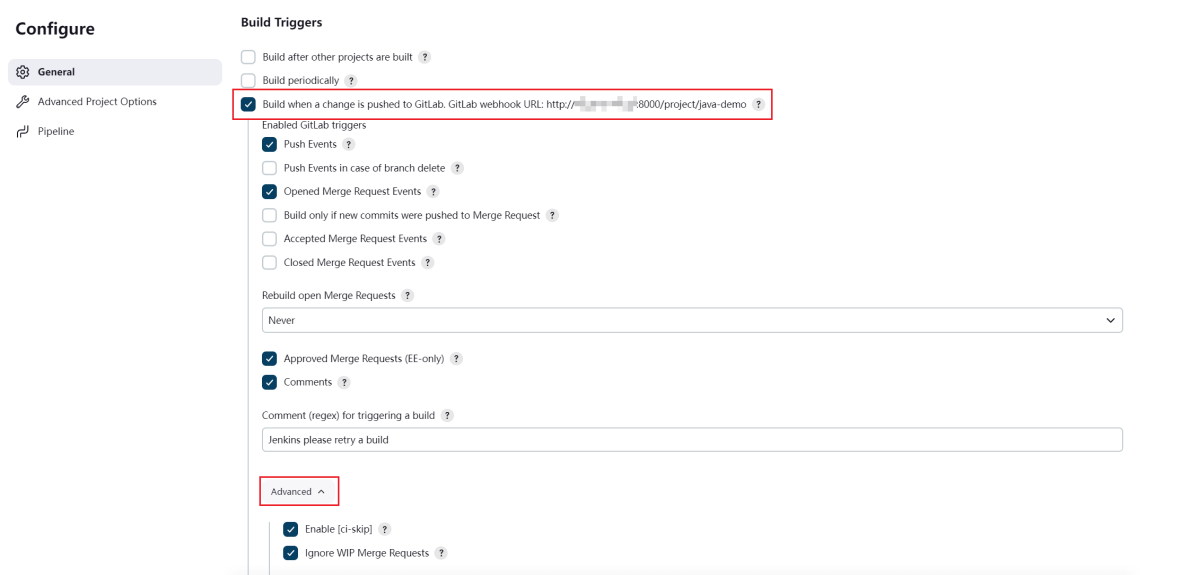Tick Closed Merge Request Events checkbox
Viewport: 1199px width, 575px height.
click(270, 263)
